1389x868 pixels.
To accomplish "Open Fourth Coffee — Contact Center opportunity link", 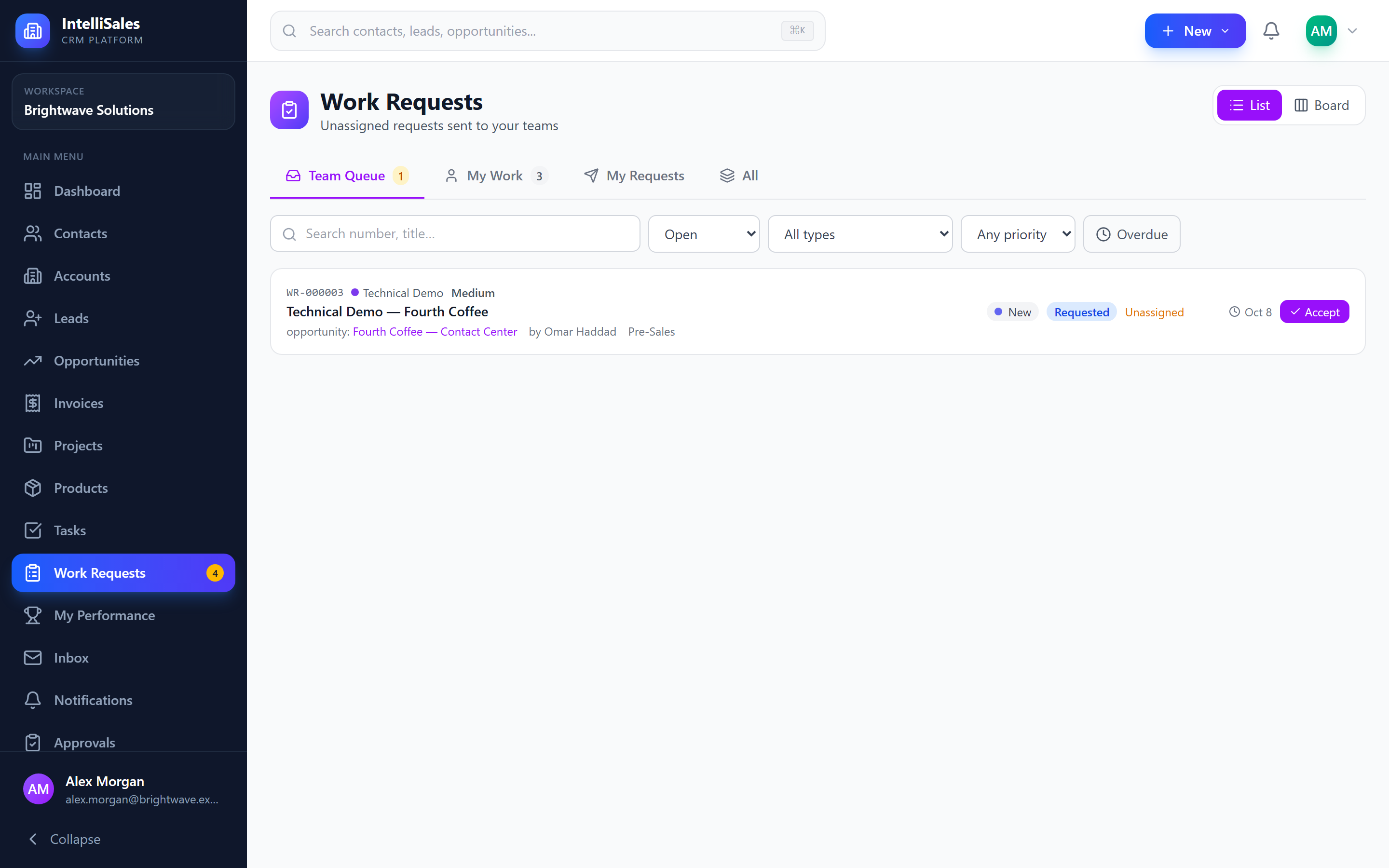I will (435, 332).
